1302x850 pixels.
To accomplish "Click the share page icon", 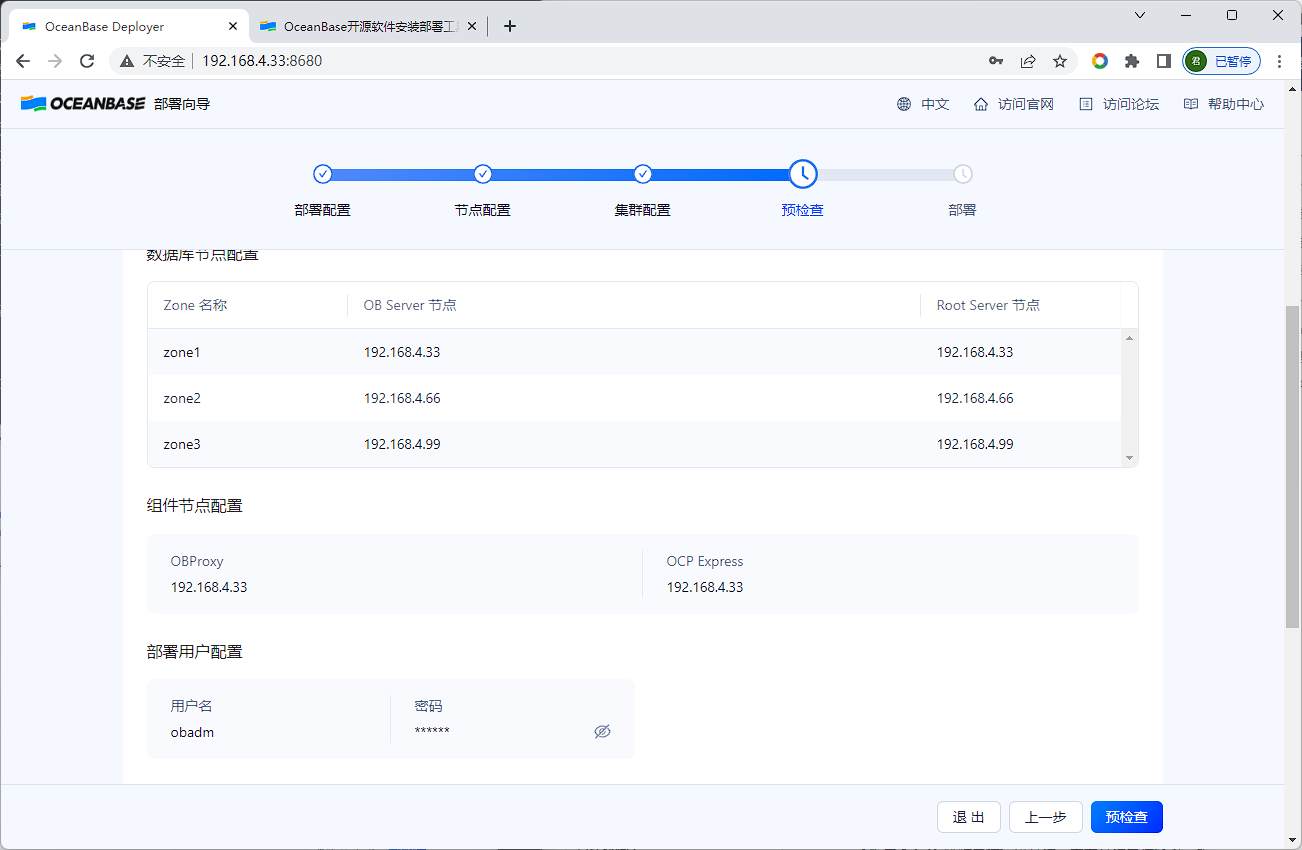I will point(1028,61).
